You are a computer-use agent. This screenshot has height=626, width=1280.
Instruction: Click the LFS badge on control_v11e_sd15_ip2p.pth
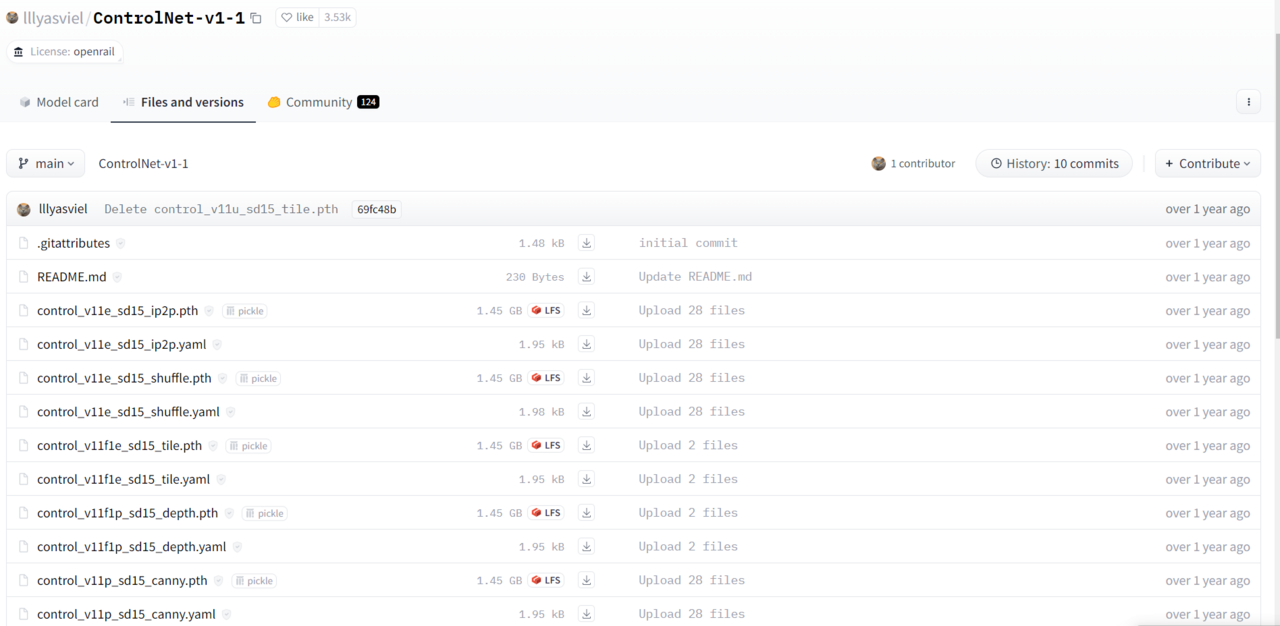pos(546,311)
